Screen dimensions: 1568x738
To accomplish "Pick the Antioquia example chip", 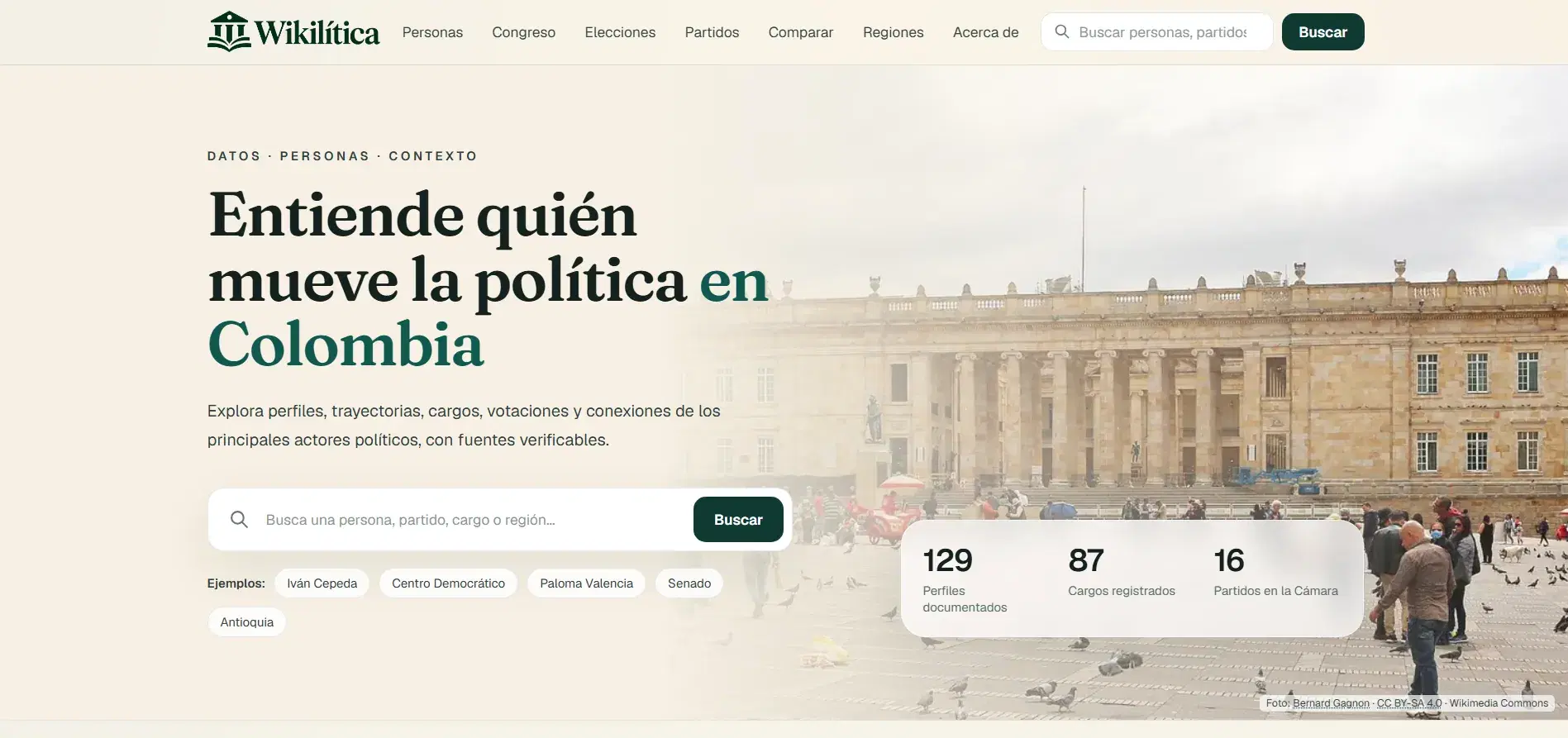I will pos(247,622).
